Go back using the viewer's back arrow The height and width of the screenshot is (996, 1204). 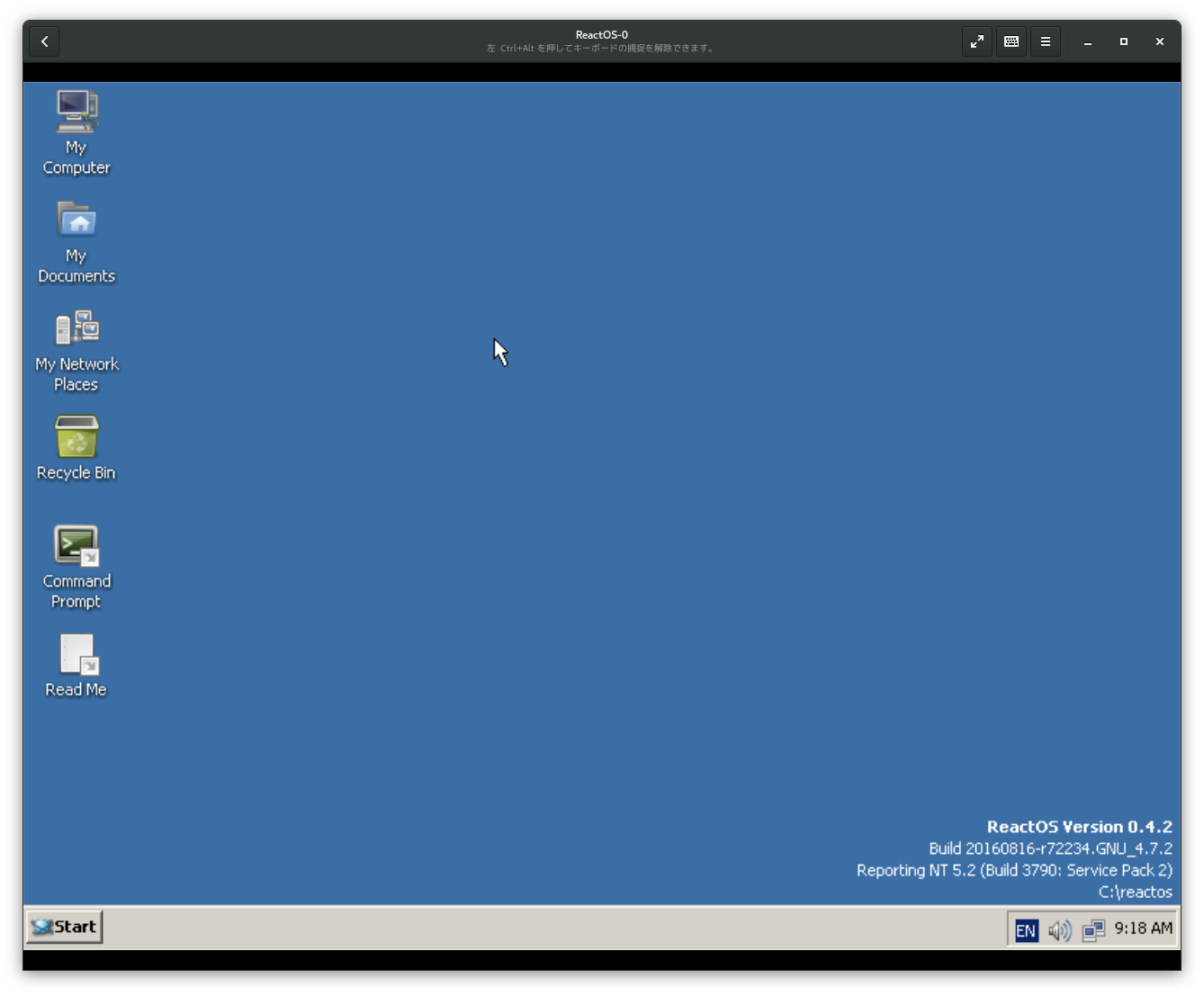pyautogui.click(x=44, y=41)
